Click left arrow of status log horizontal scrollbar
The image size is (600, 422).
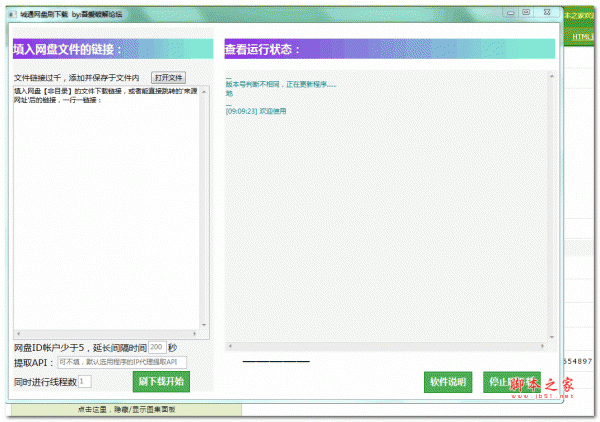(x=230, y=346)
